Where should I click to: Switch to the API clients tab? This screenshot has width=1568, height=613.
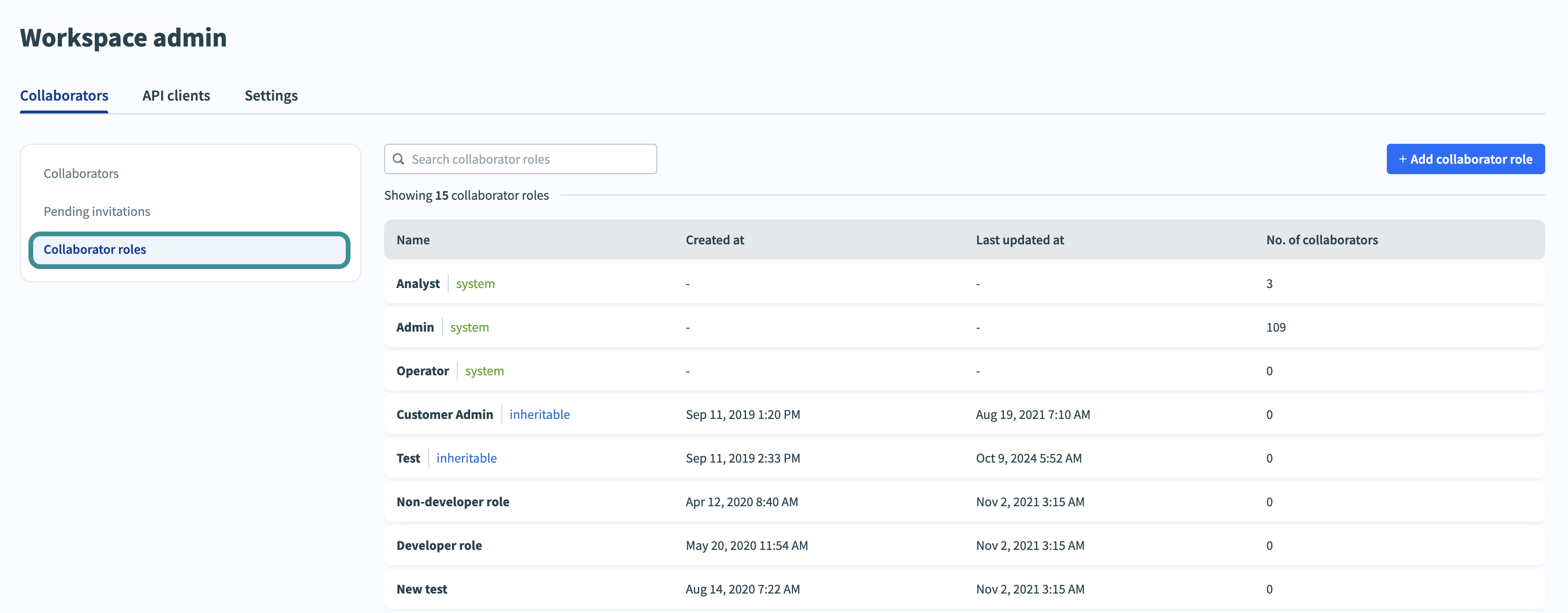pyautogui.click(x=176, y=95)
